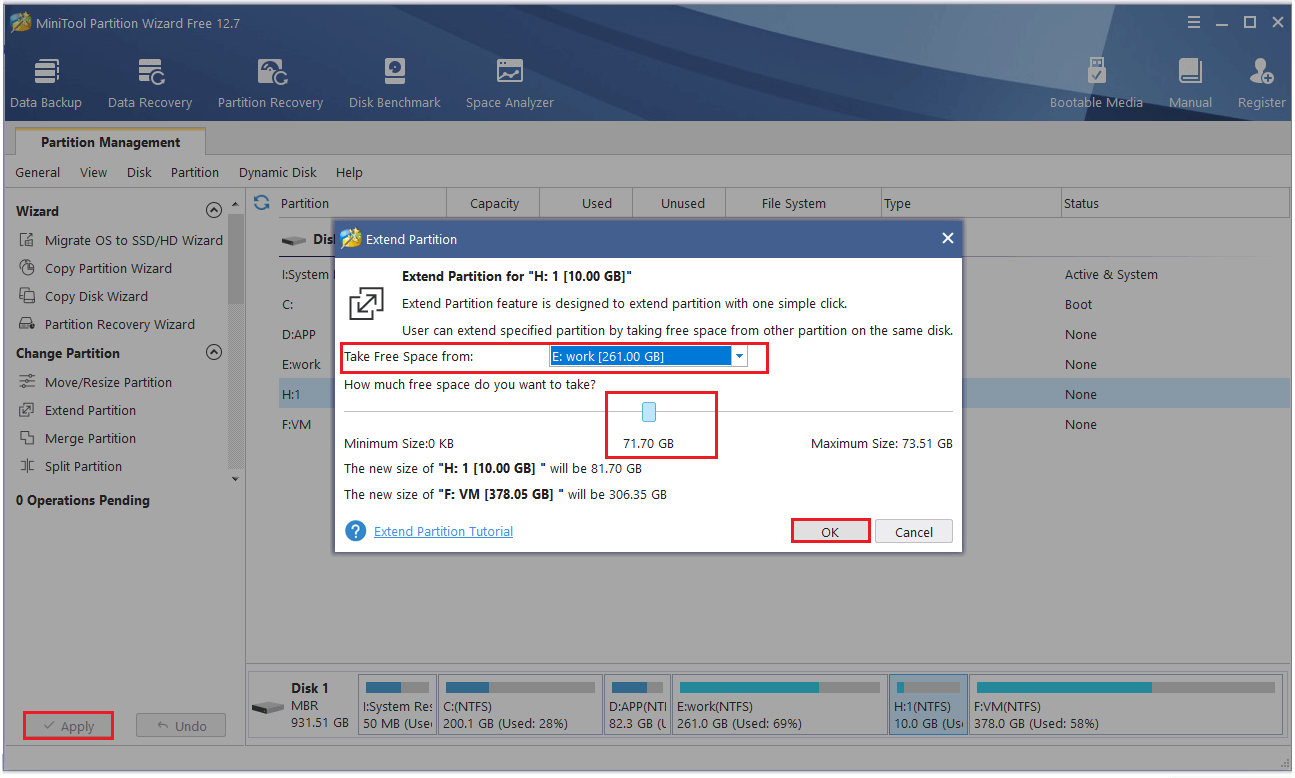Open the View menu
Image resolution: width=1295 pixels, height=778 pixels.
click(93, 172)
